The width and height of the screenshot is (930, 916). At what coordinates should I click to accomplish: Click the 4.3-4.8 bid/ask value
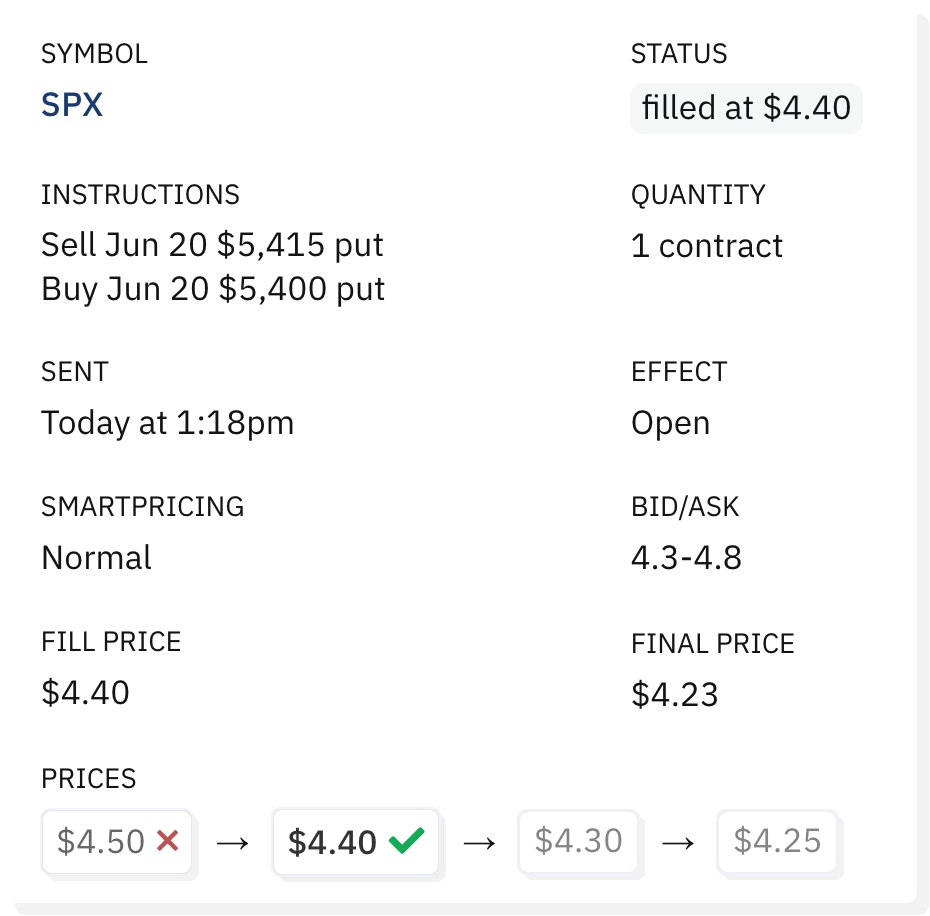(x=686, y=557)
